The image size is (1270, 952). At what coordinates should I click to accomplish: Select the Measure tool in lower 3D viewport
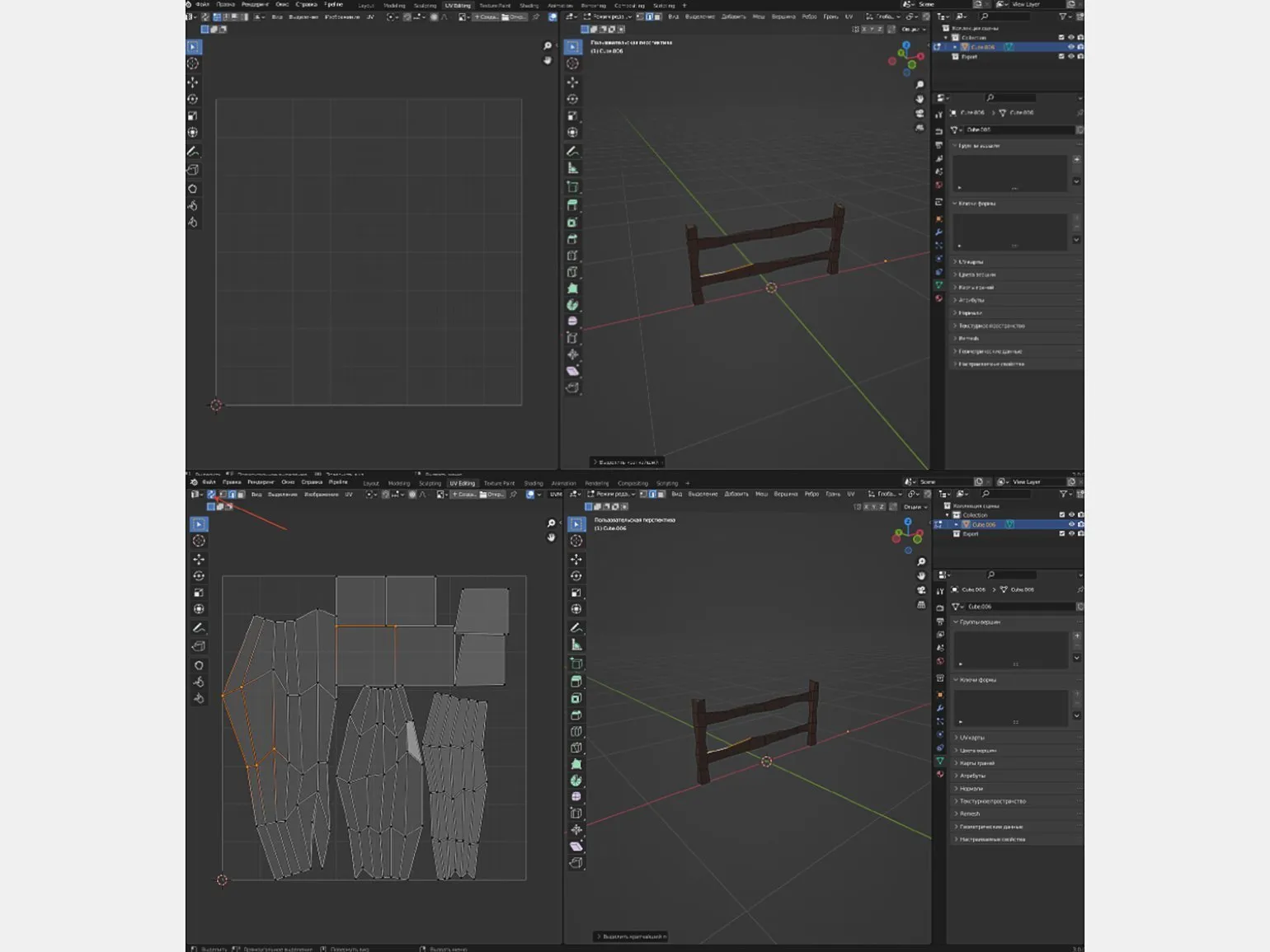[576, 645]
